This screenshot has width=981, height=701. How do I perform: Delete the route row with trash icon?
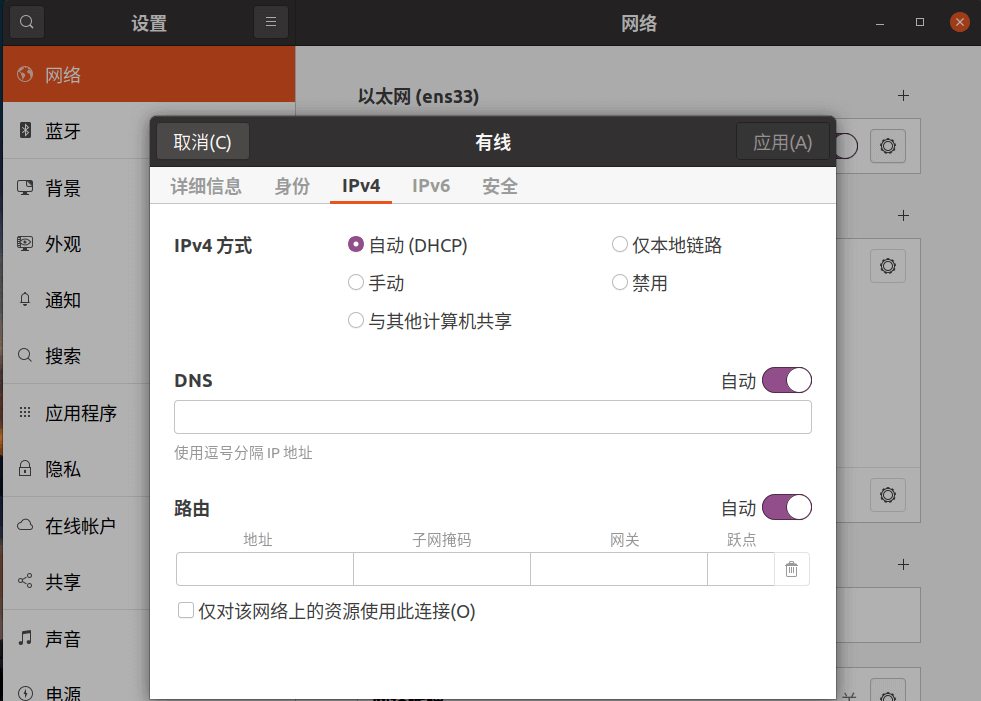pos(791,569)
